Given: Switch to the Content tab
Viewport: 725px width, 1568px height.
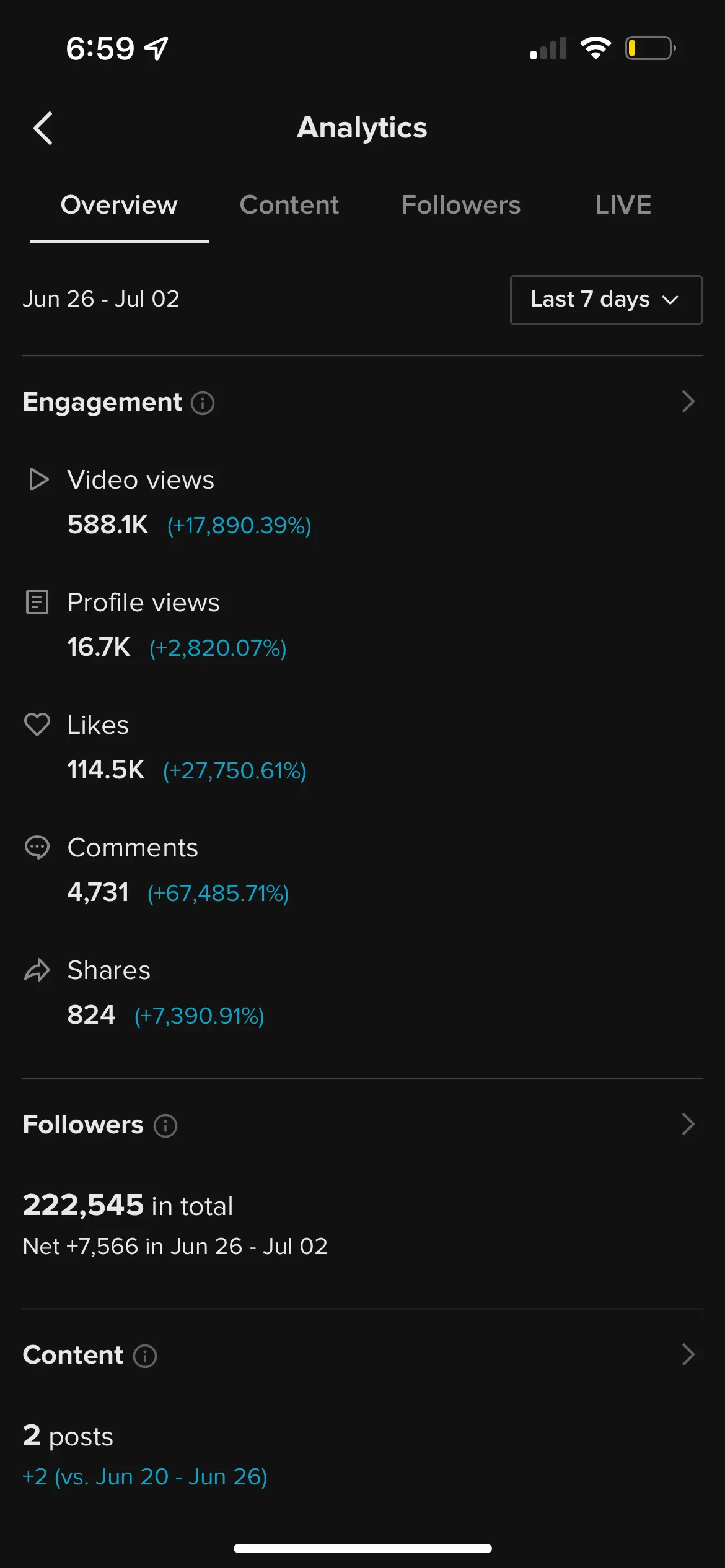Looking at the screenshot, I should [x=289, y=205].
